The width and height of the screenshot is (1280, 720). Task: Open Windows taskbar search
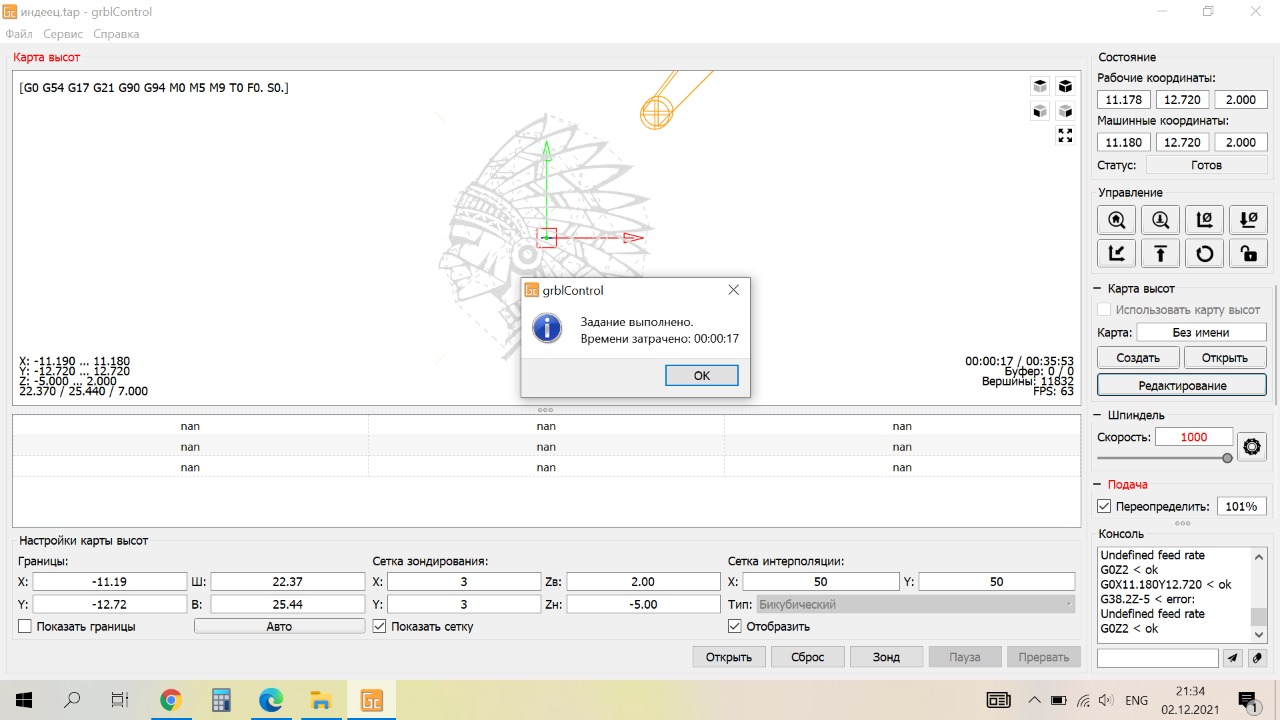click(72, 700)
